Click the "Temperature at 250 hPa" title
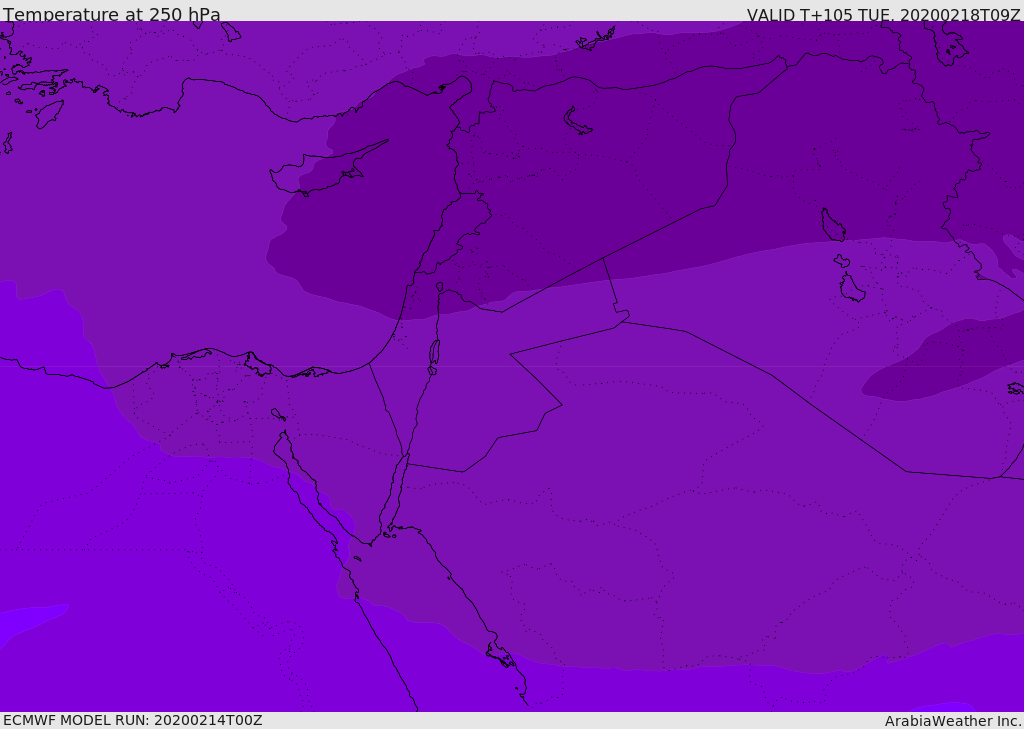Viewport: 1024px width, 729px height. 112,14
